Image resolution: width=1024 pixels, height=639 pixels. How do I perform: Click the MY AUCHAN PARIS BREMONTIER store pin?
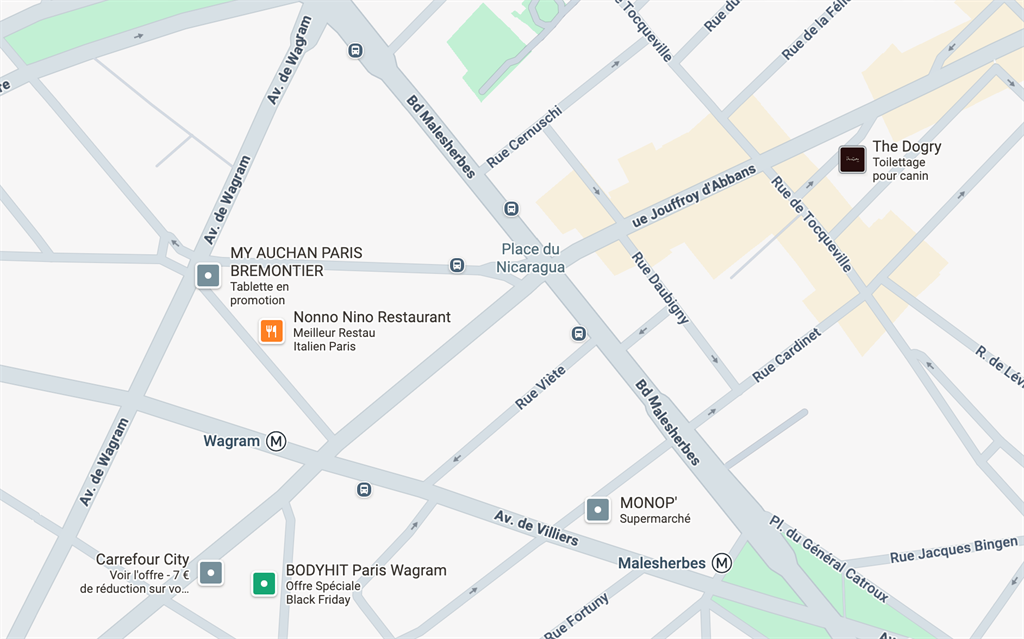point(208,276)
